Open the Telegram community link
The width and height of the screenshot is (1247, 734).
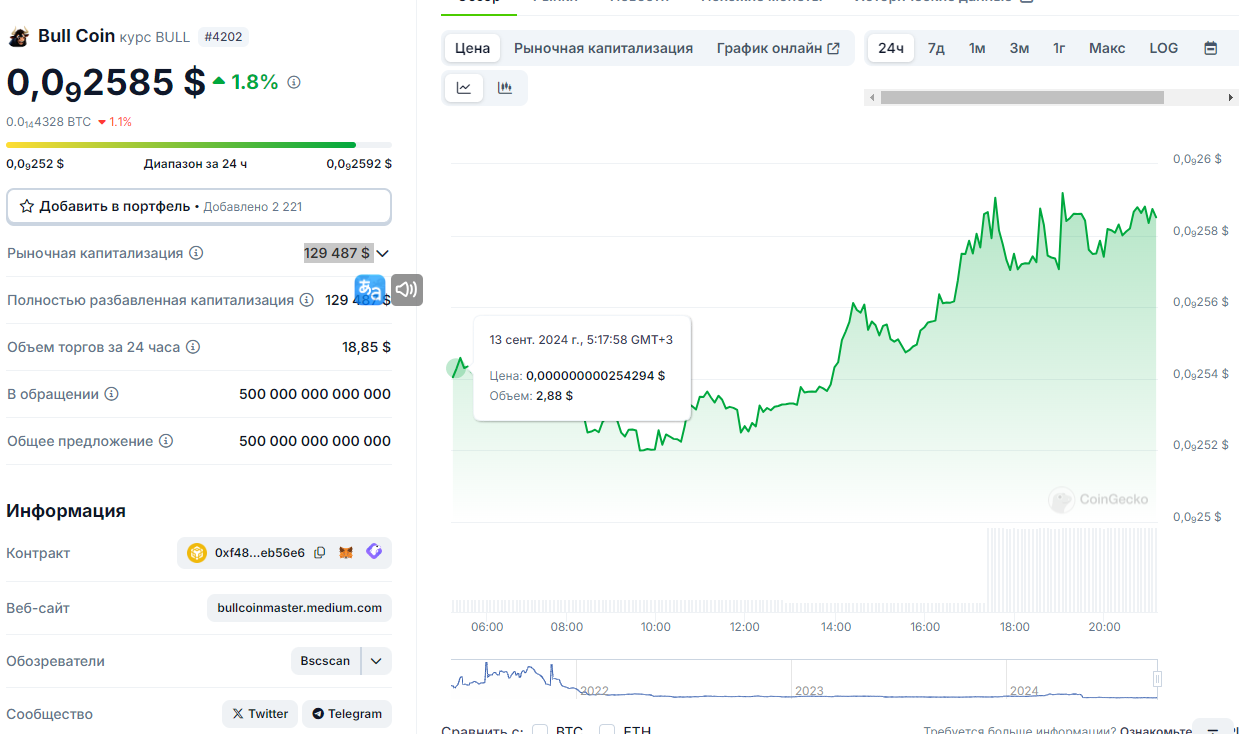[347, 714]
